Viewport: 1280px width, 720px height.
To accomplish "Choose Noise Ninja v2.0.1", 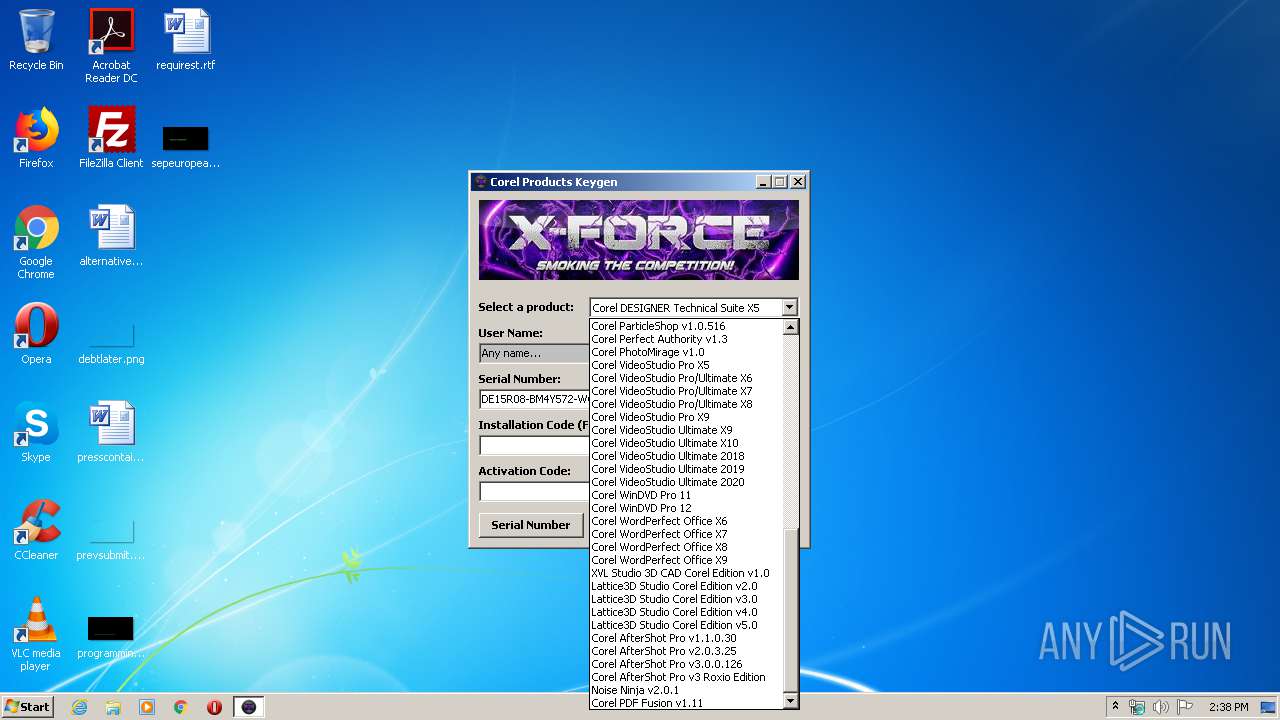I will (x=686, y=690).
